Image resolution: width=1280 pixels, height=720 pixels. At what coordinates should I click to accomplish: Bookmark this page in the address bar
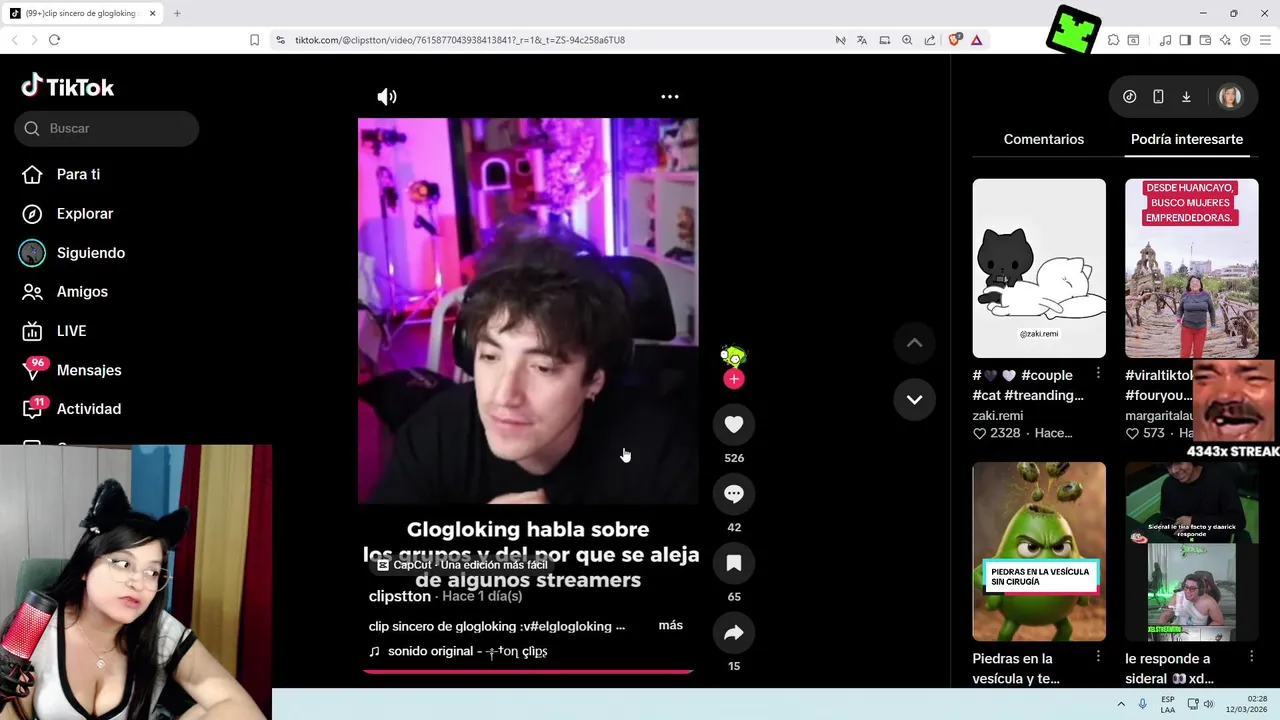[254, 40]
